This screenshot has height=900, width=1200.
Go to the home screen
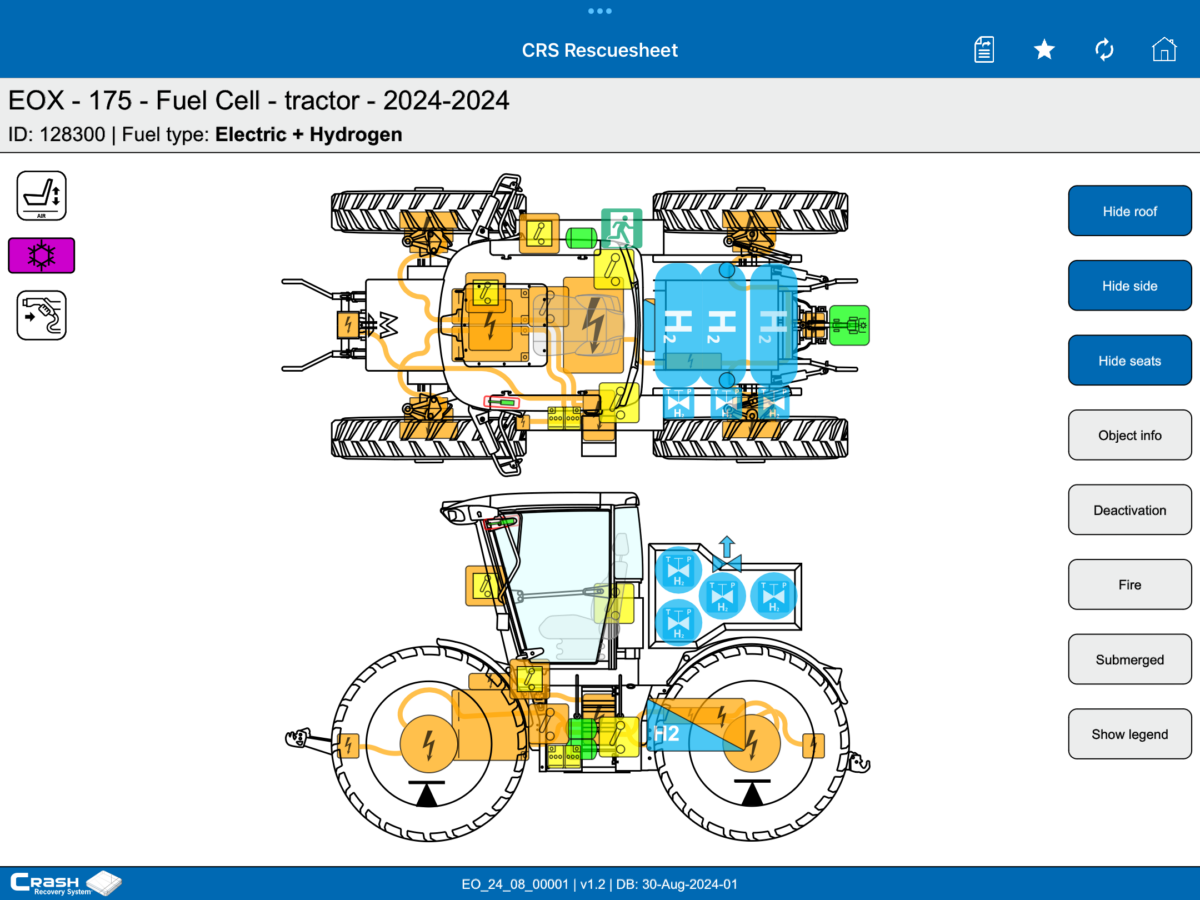tap(1163, 50)
